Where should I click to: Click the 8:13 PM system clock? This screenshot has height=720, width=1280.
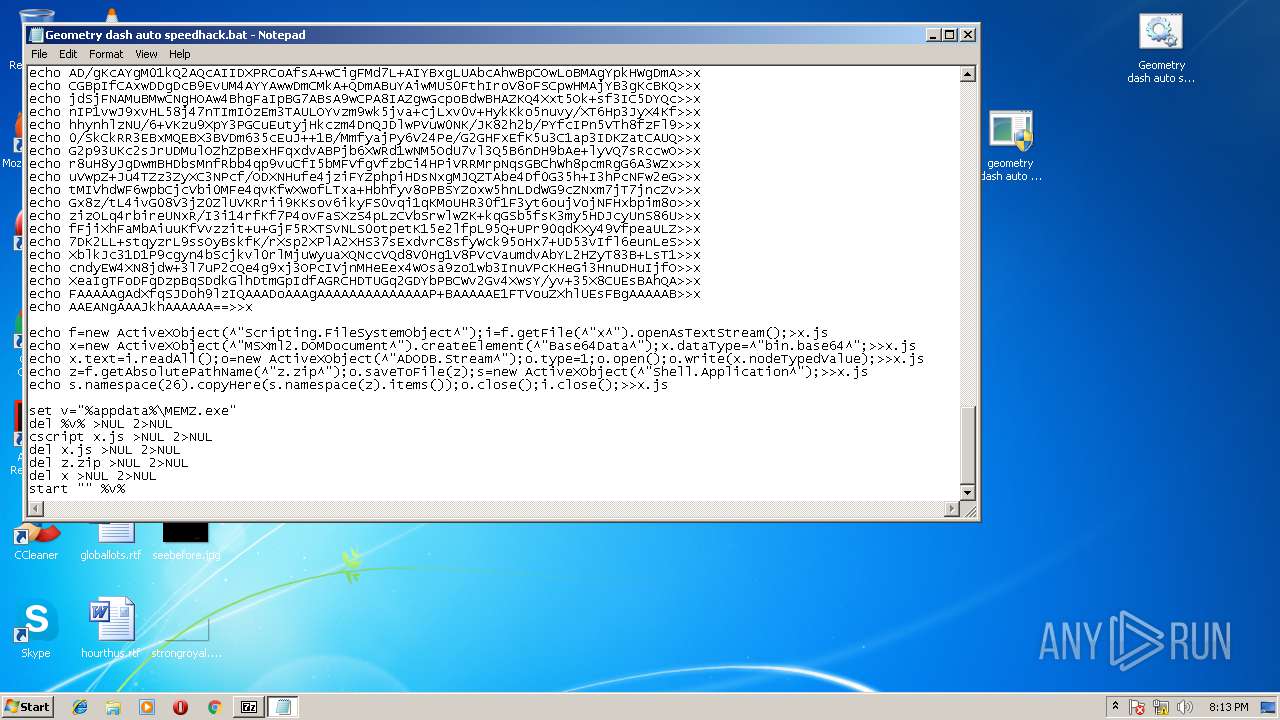coord(1228,707)
